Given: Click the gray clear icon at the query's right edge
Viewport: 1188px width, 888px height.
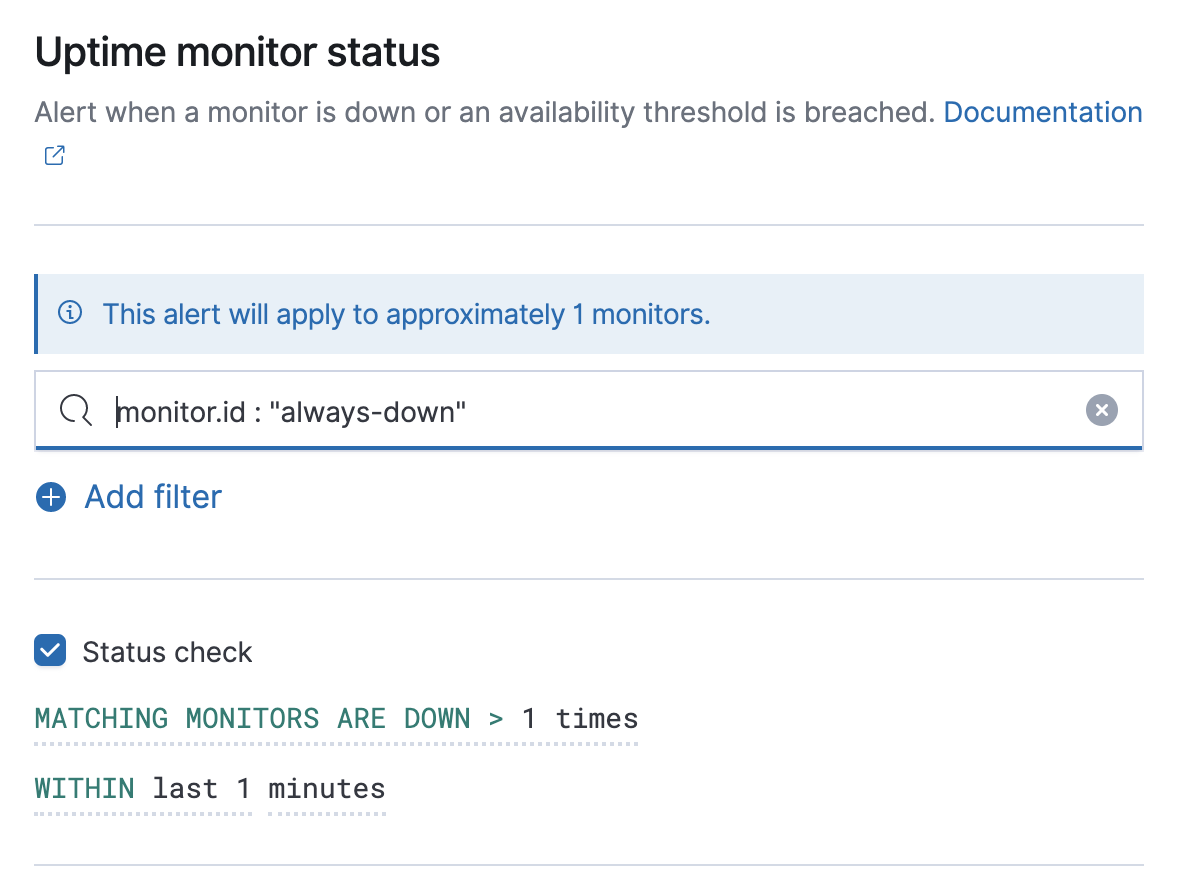Looking at the screenshot, I should point(1101,409).
